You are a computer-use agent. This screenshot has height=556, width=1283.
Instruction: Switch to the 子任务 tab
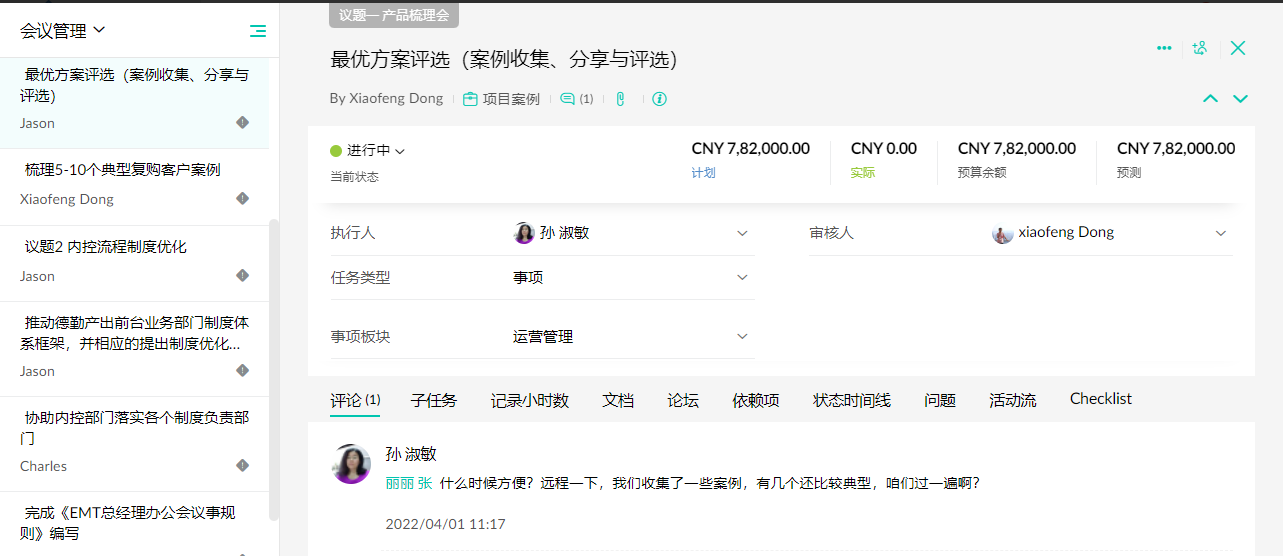(x=434, y=400)
